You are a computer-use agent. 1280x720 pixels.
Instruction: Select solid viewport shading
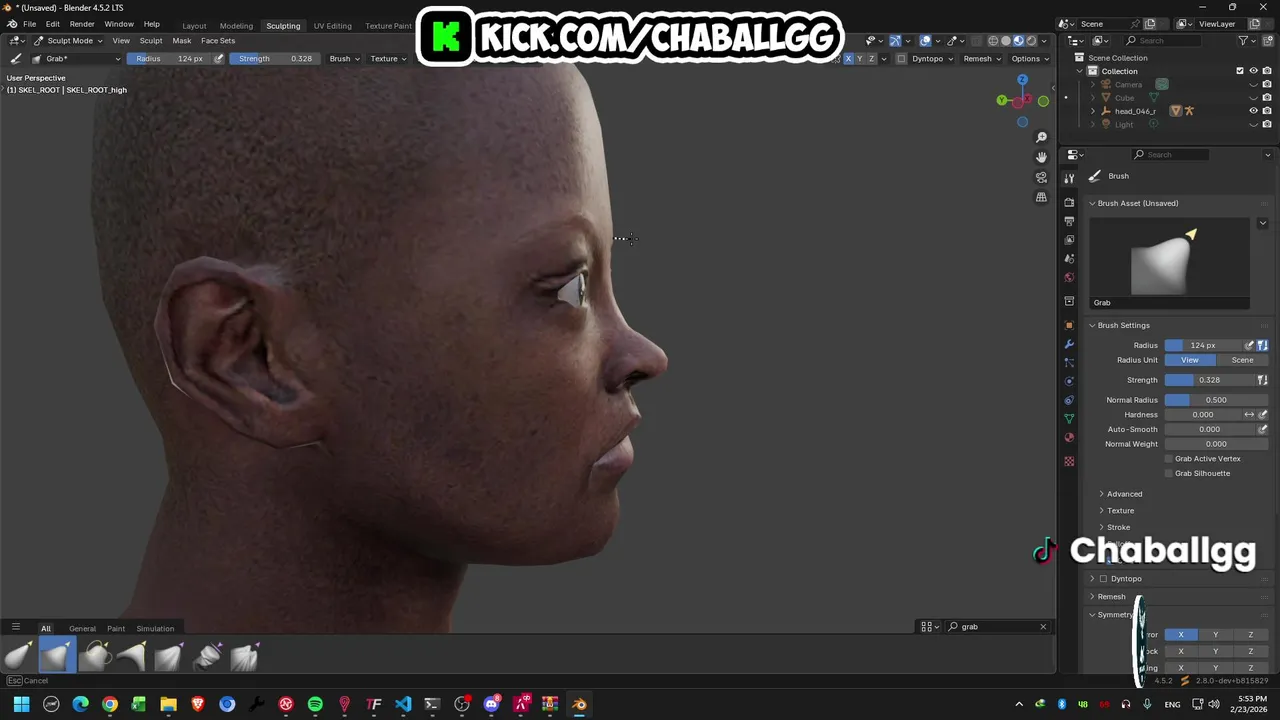pos(1006,41)
